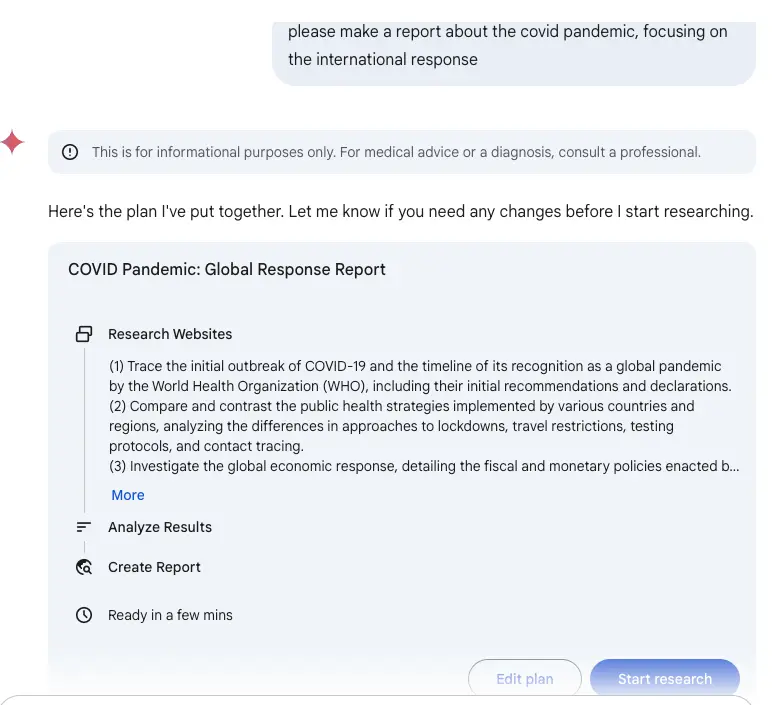Select the Research Websites label
The image size is (773, 705).
point(170,334)
